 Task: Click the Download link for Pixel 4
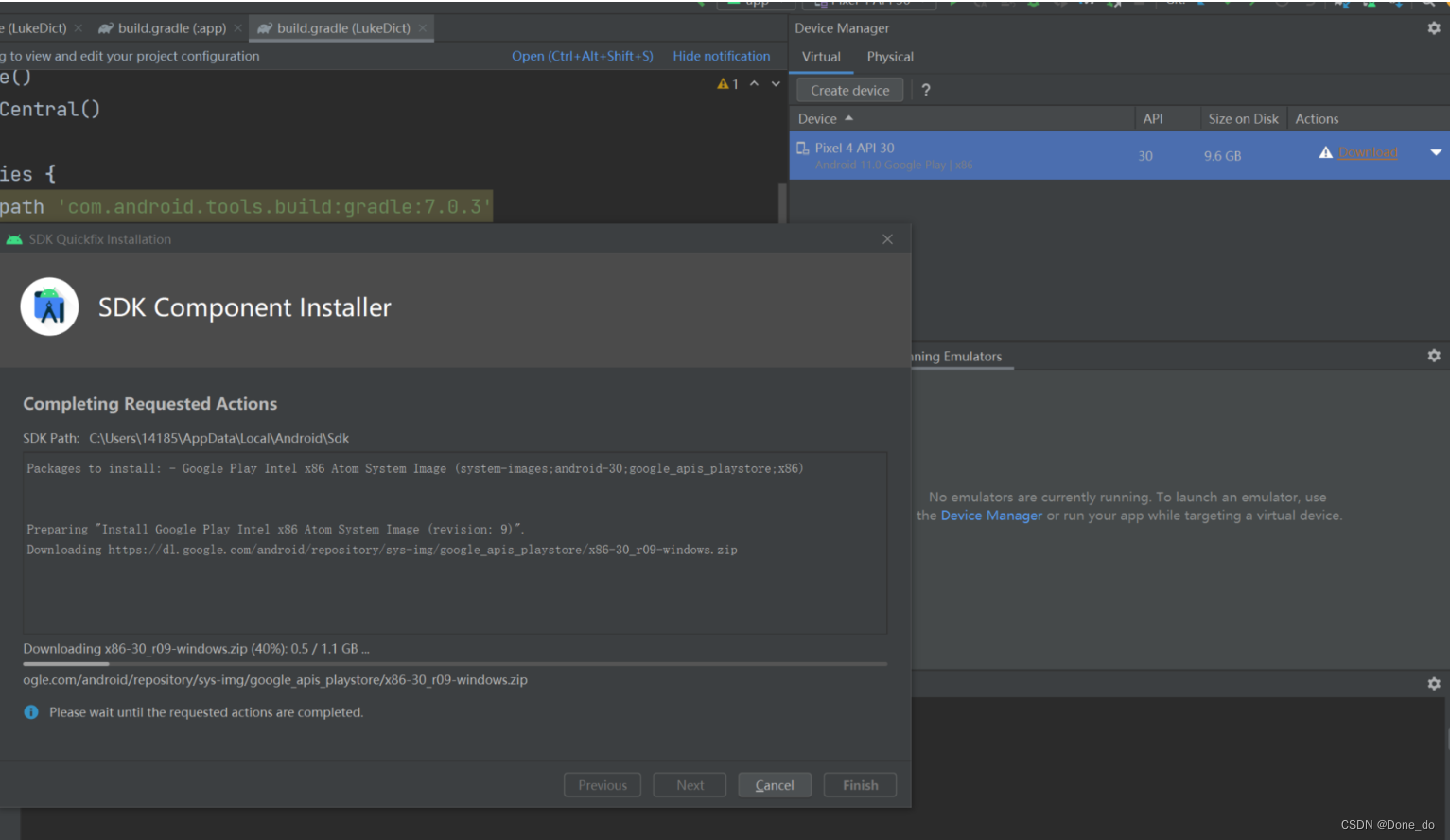coord(1368,152)
